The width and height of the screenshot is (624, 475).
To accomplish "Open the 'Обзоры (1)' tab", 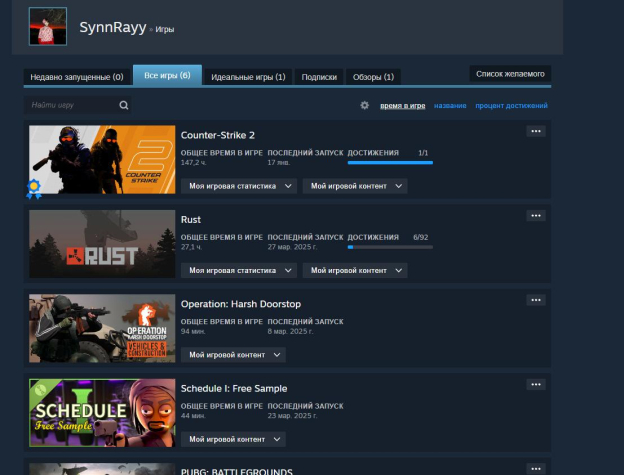I will 373,77.
